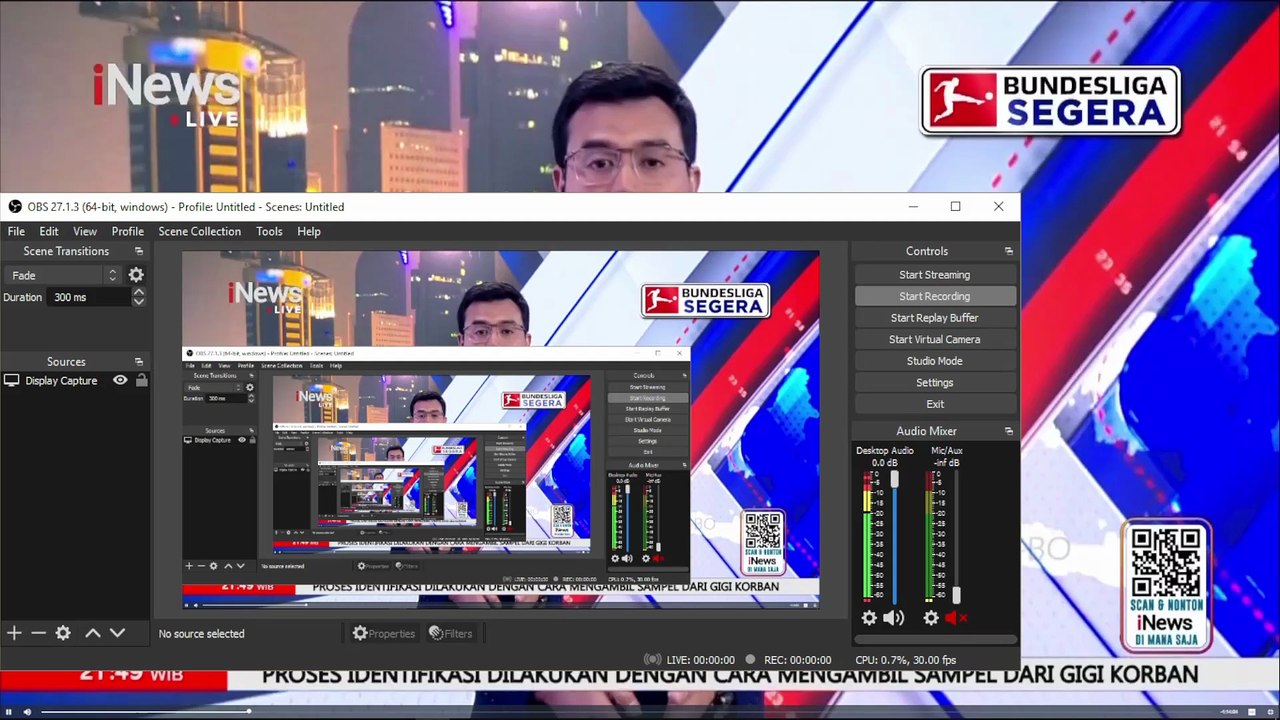The image size is (1280, 720).
Task: Click Start Virtual Camera button
Action: click(x=934, y=339)
